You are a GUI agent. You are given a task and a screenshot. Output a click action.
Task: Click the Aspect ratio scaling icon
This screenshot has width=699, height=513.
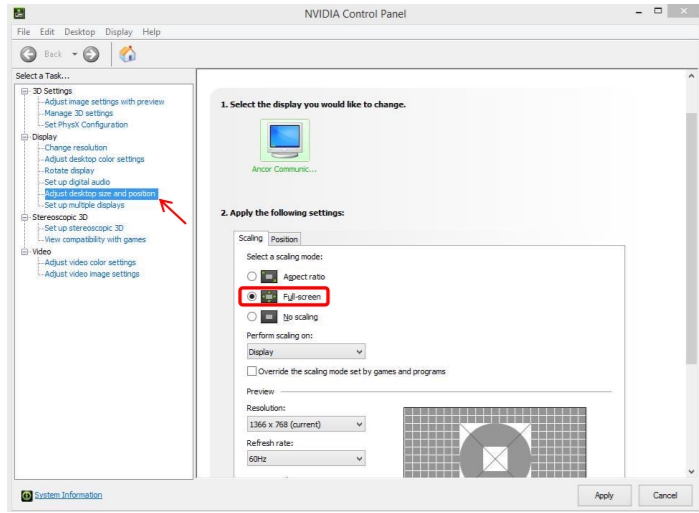pyautogui.click(x=269, y=277)
